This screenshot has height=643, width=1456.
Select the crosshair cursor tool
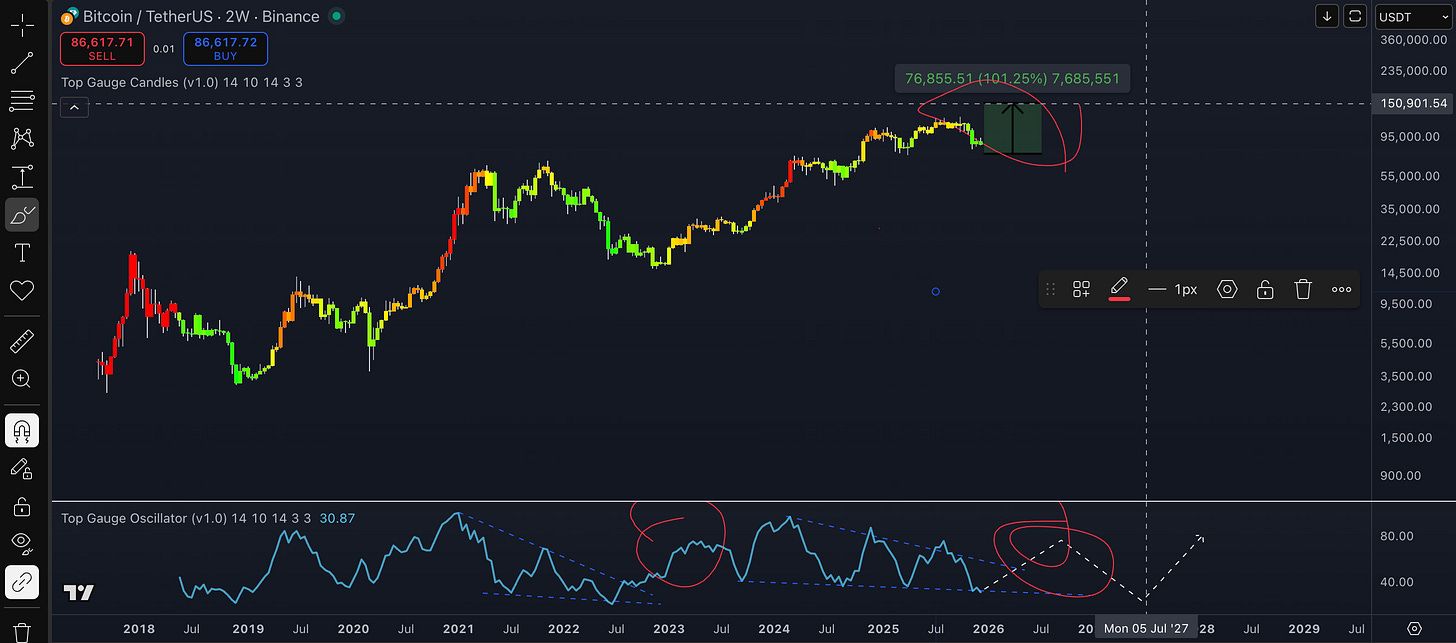[22, 26]
